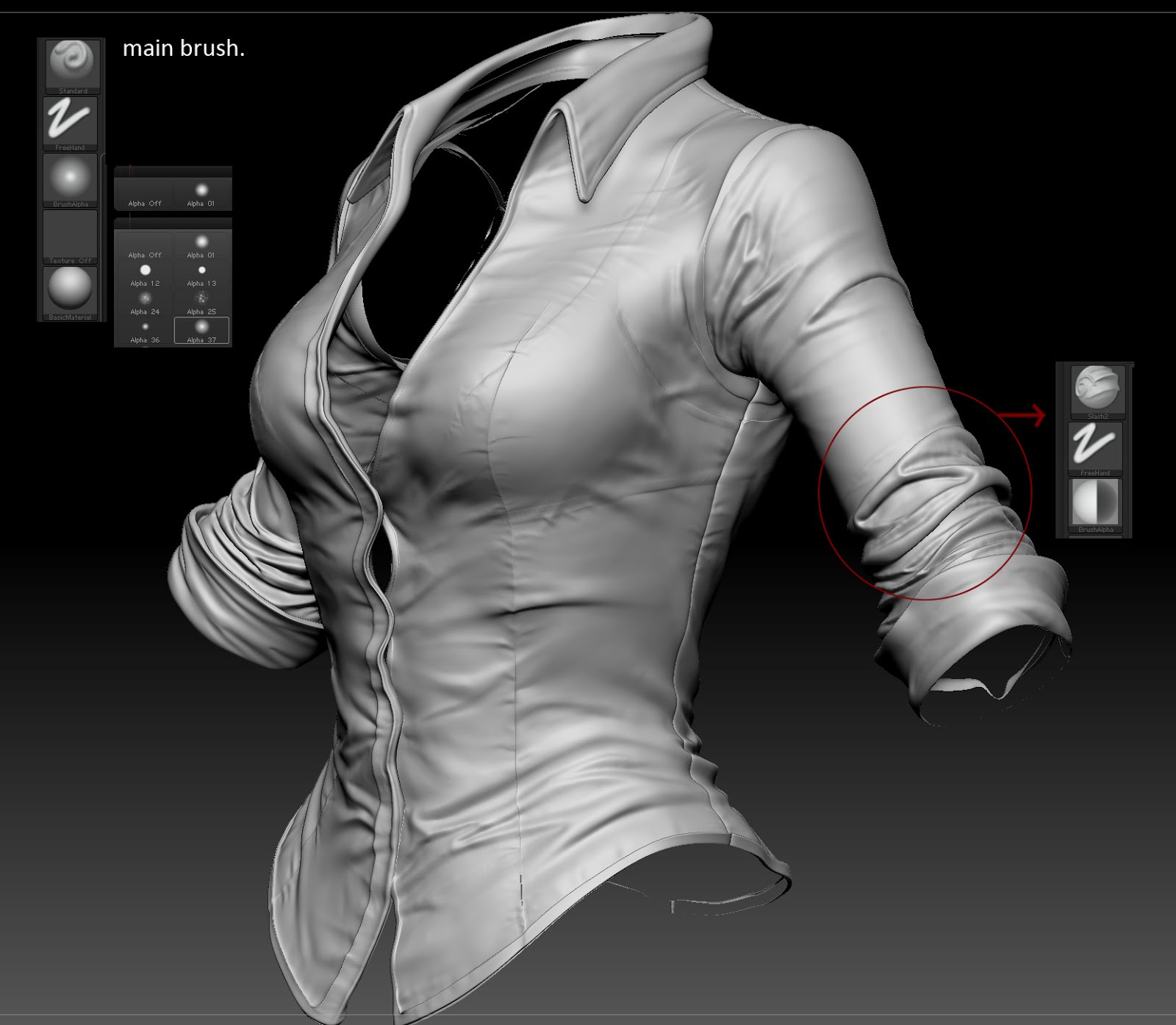
Task: Click the FreeHand stroke under Slash2
Action: tap(1096, 449)
